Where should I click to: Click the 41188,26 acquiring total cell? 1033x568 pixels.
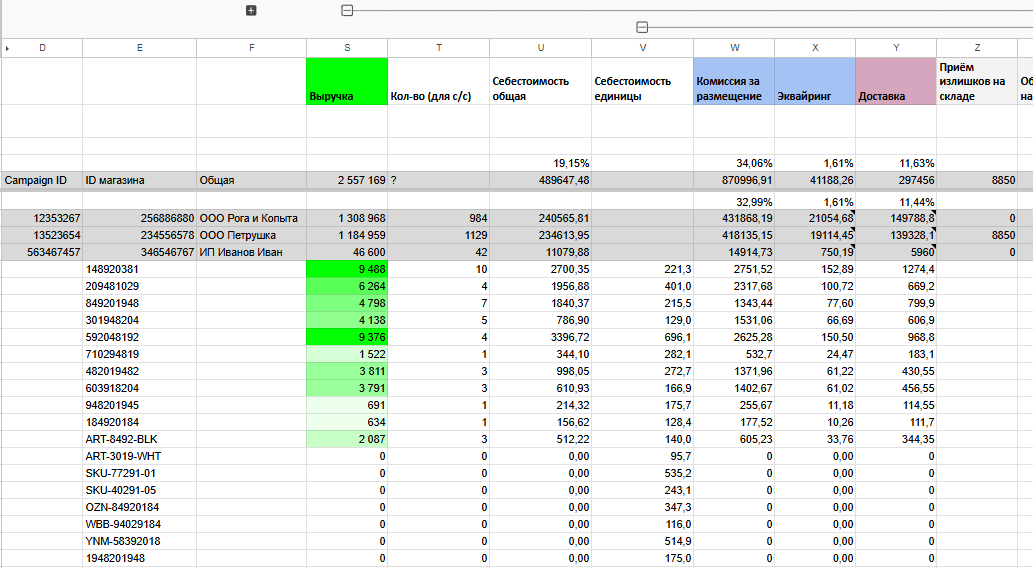click(x=816, y=181)
